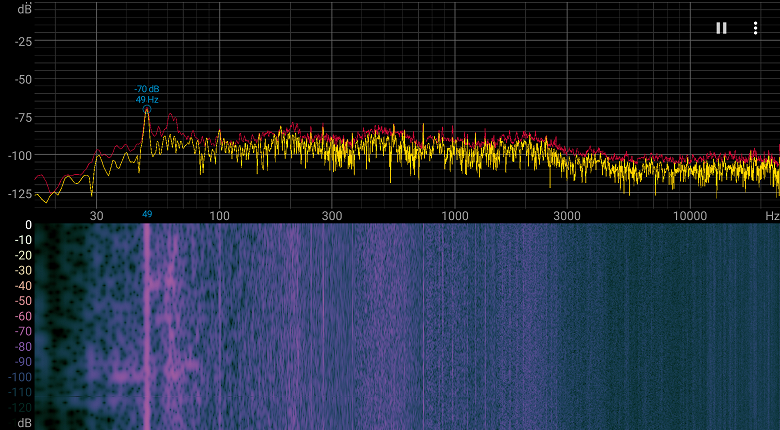Click the '-80' spectrogram color scale label

click(x=23, y=346)
